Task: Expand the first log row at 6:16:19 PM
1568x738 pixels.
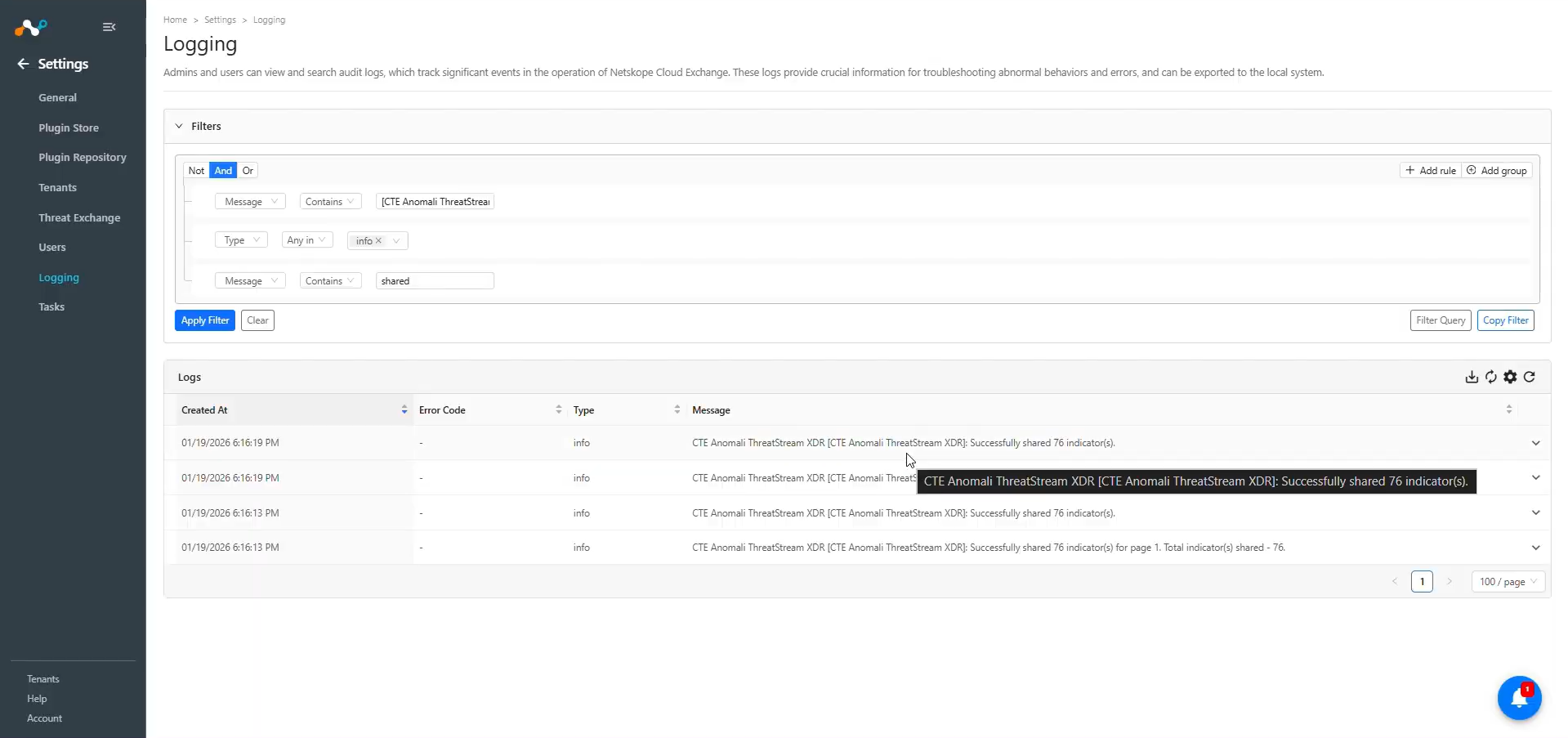Action: [1535, 443]
